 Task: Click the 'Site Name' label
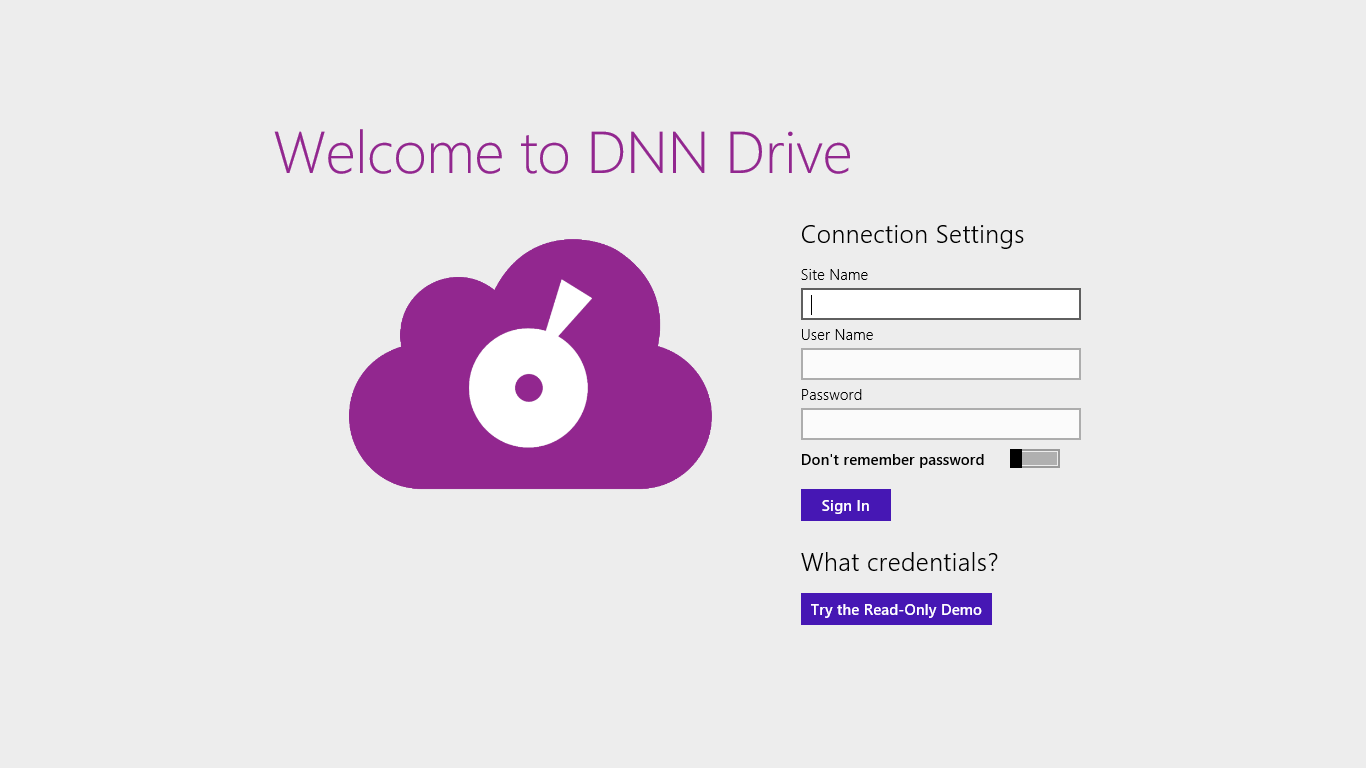coord(835,275)
